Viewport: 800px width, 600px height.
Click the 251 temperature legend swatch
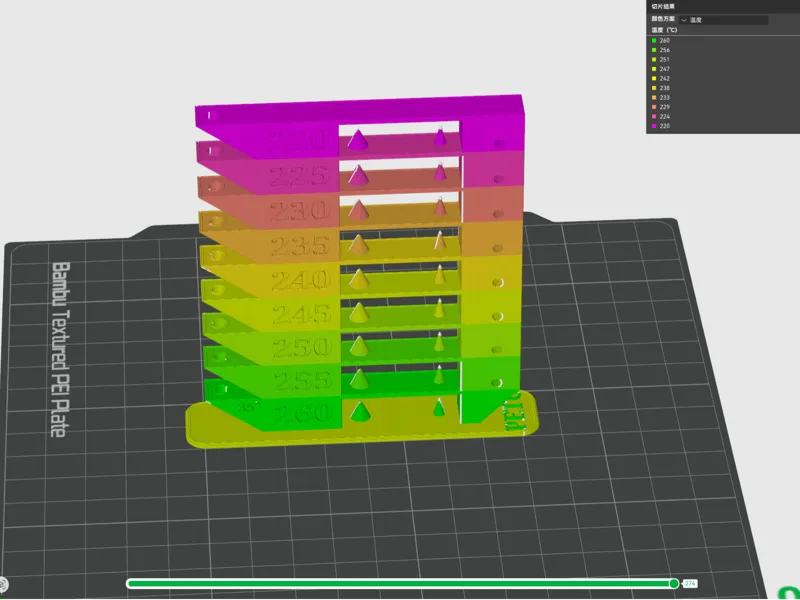click(654, 59)
